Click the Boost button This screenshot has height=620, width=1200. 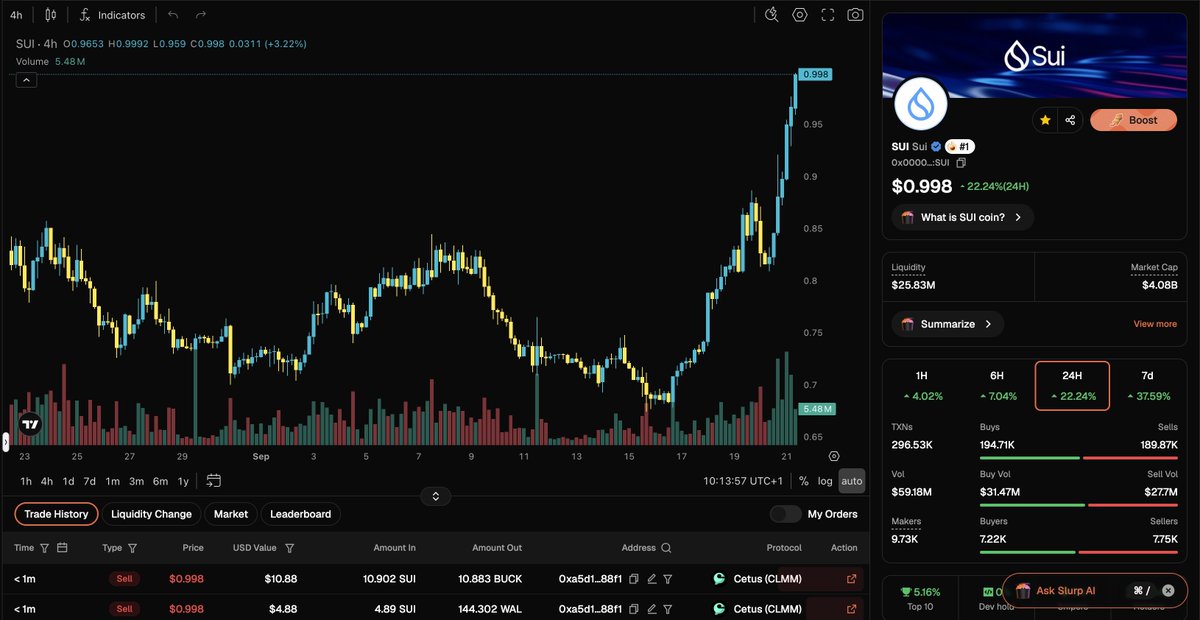[x=1133, y=120]
